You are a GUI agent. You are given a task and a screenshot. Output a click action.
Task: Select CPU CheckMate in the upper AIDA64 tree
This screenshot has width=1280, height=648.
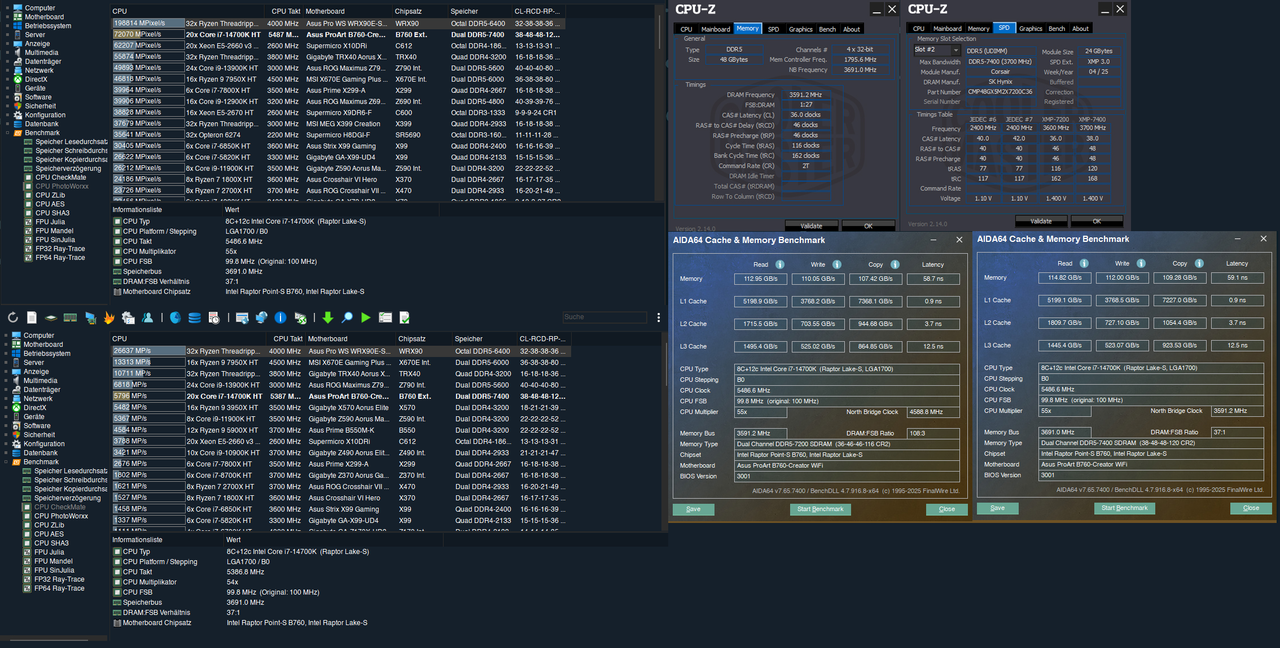point(60,177)
